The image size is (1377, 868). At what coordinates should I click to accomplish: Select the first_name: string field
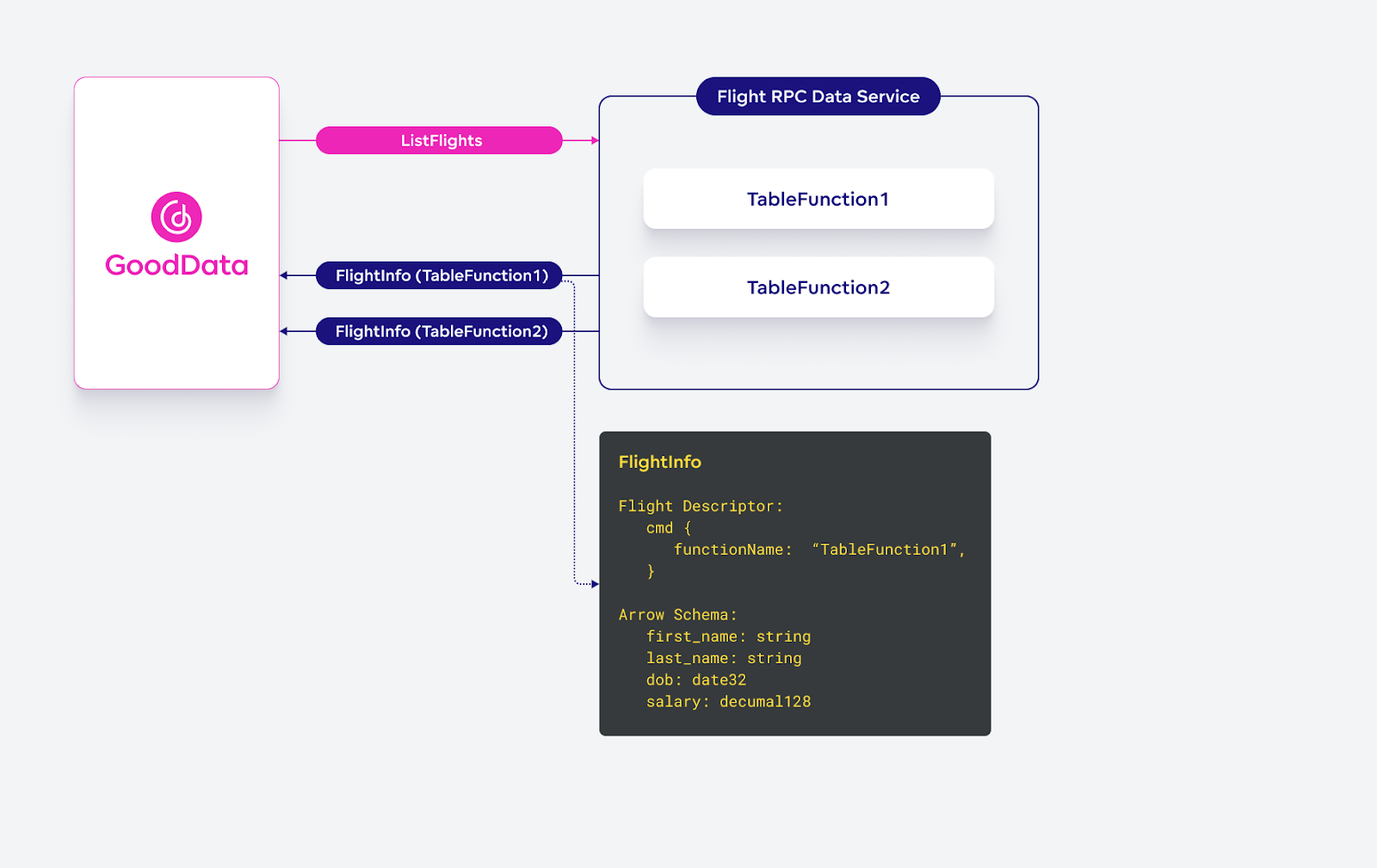728,637
